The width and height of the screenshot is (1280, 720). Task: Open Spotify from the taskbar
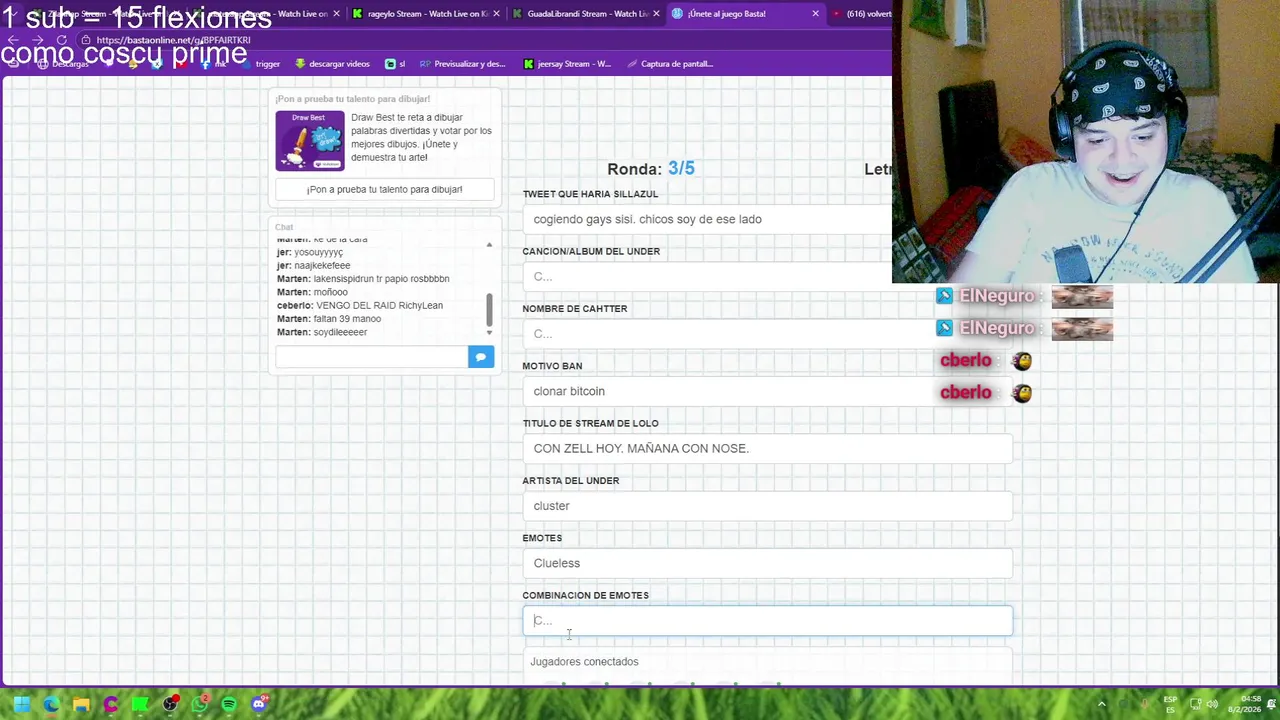pos(229,704)
